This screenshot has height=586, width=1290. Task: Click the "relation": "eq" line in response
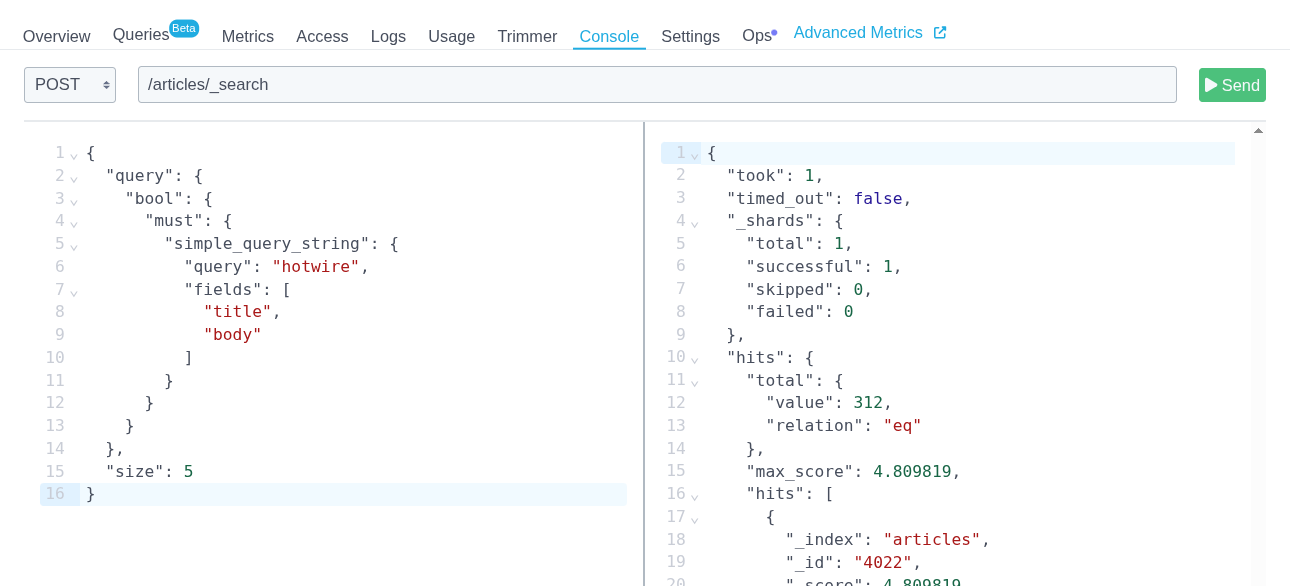click(843, 426)
